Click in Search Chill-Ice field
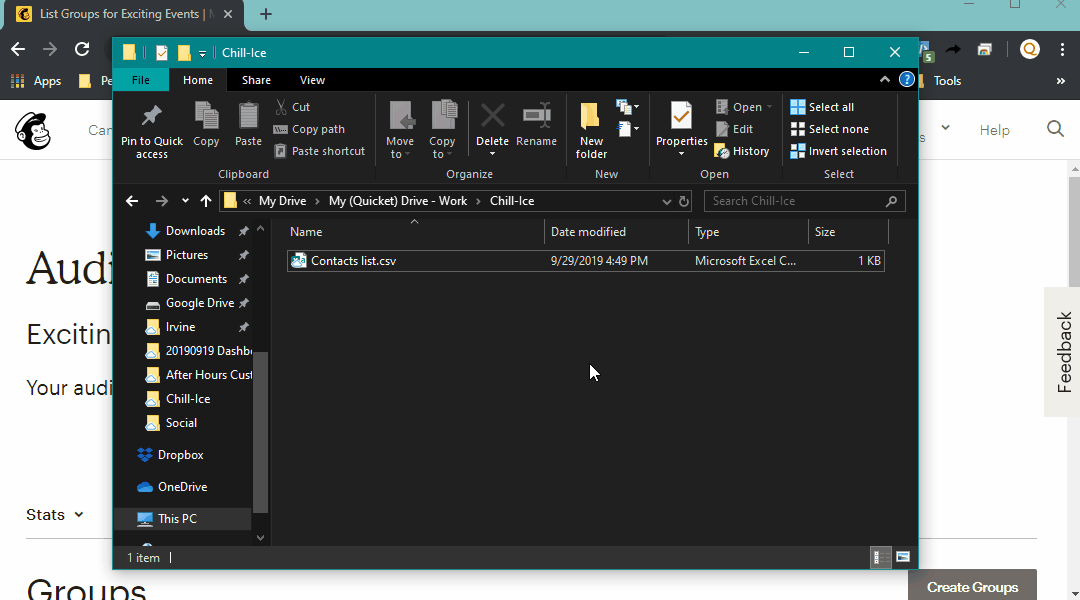The width and height of the screenshot is (1080, 600). click(x=804, y=201)
